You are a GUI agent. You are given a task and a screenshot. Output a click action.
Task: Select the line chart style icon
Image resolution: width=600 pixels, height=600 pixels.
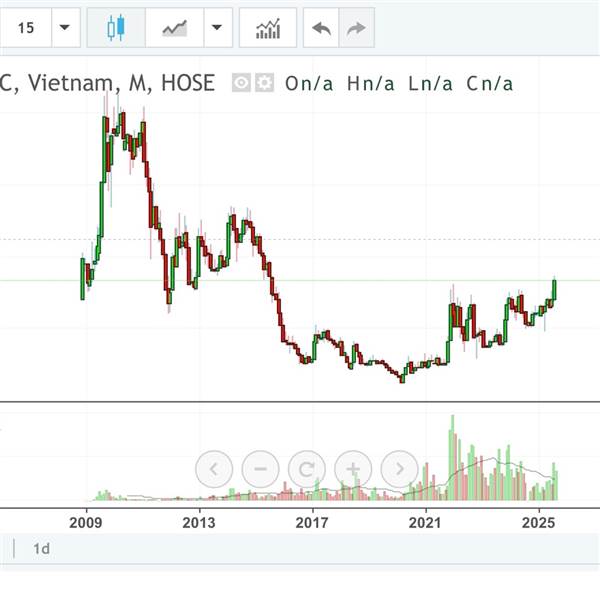[174, 28]
